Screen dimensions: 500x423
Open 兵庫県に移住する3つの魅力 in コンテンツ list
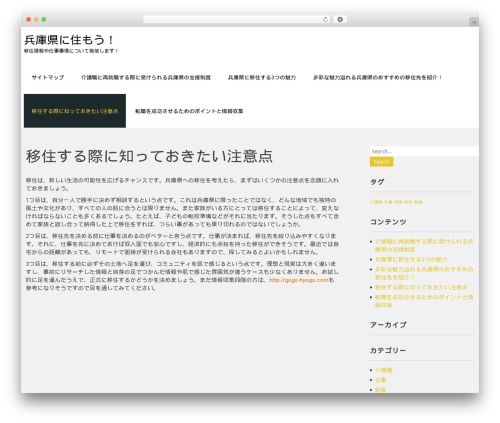pos(411,259)
